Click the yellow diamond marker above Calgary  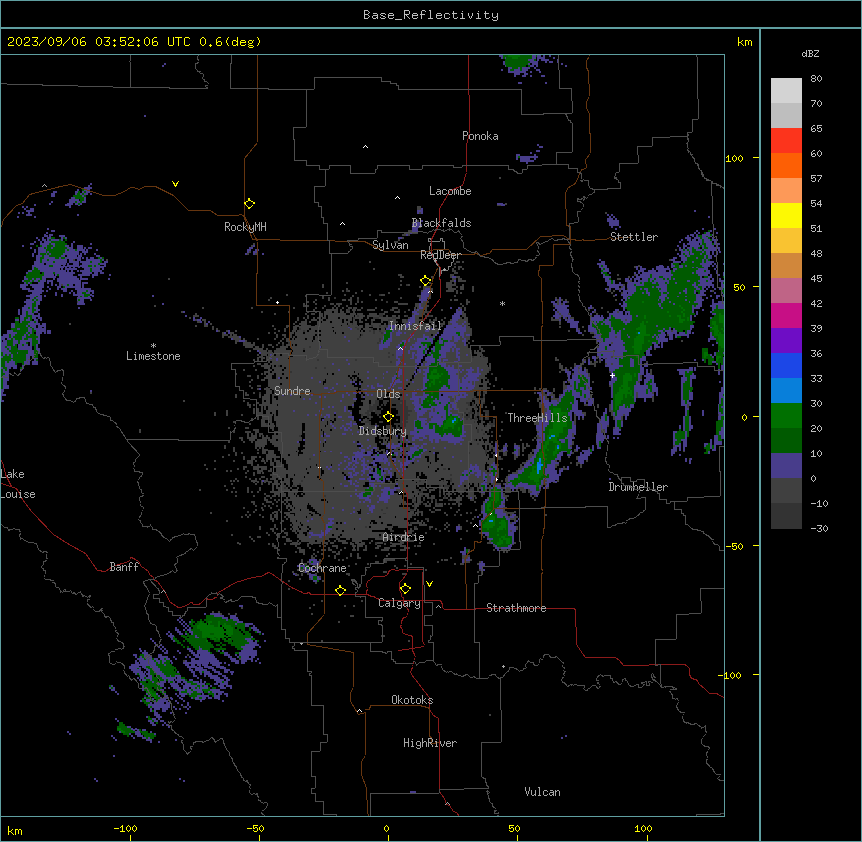(x=406, y=589)
